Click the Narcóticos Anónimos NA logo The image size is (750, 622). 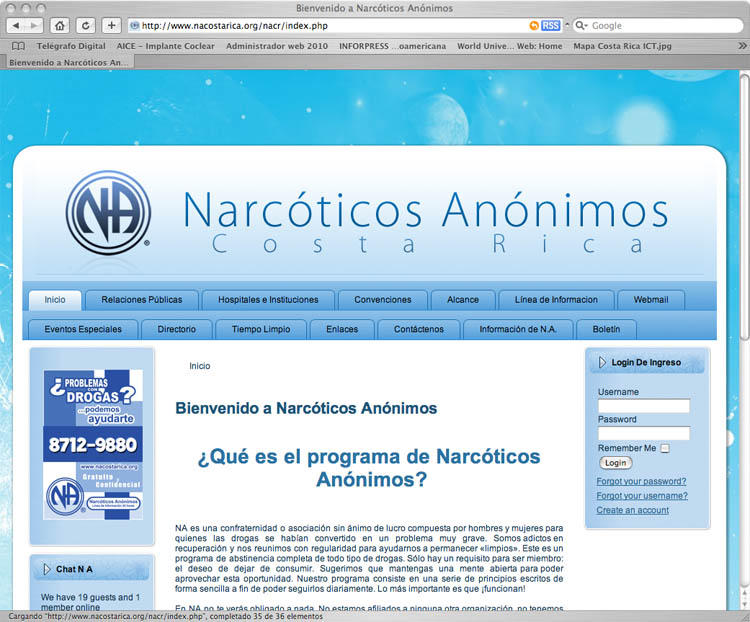click(108, 212)
